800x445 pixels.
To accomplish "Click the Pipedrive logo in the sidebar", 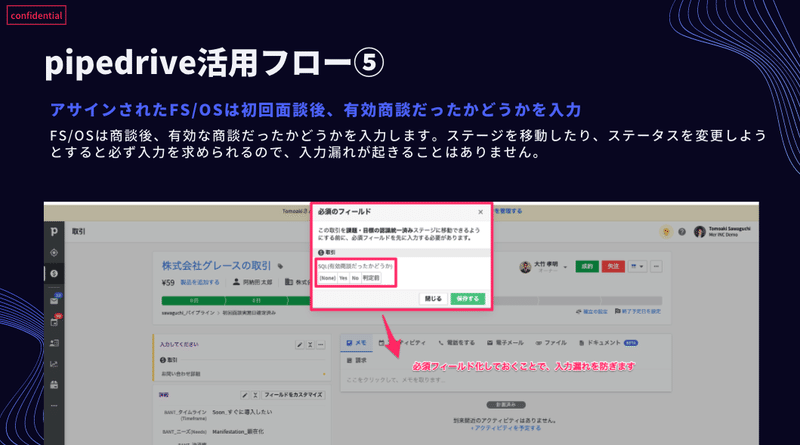I will pos(54,232).
